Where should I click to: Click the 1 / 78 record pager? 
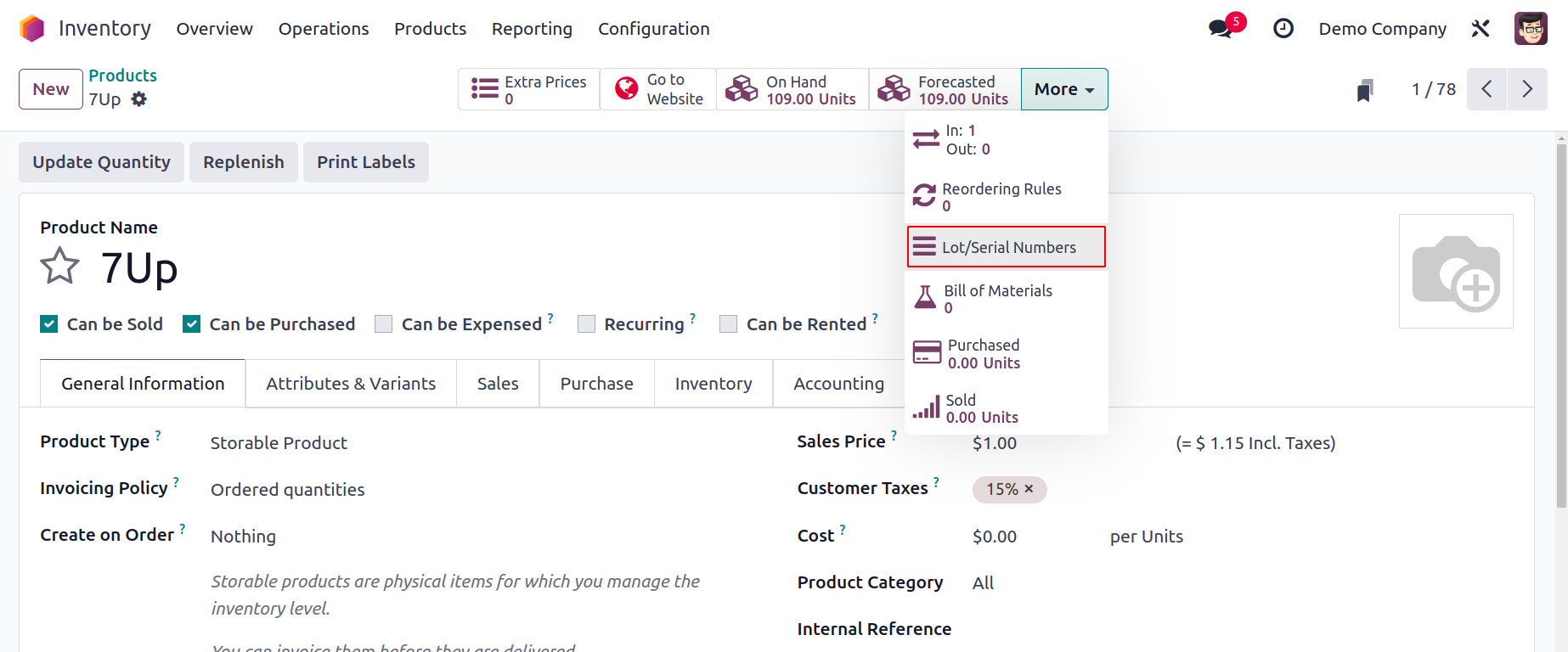click(1434, 89)
